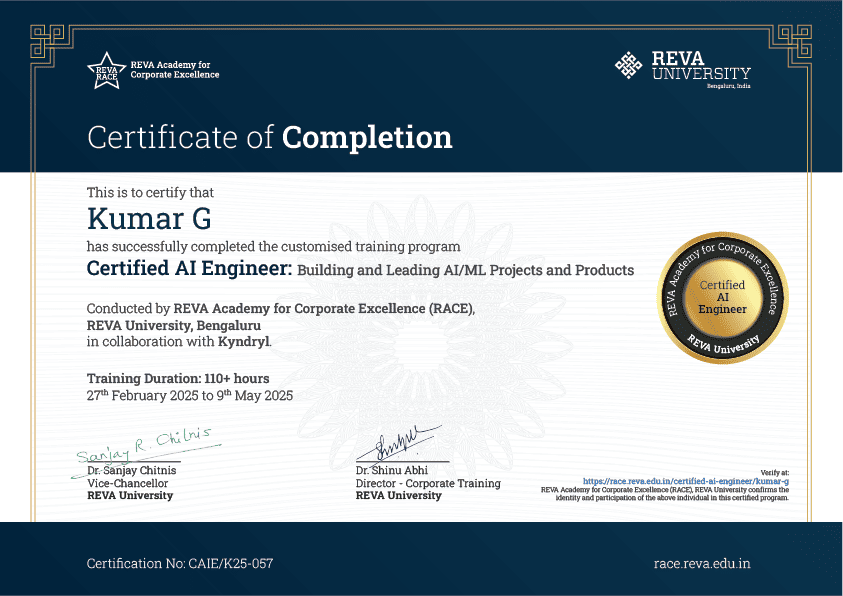Select the "Certificate of Completion" heading
This screenshot has width=843, height=596.
269,137
